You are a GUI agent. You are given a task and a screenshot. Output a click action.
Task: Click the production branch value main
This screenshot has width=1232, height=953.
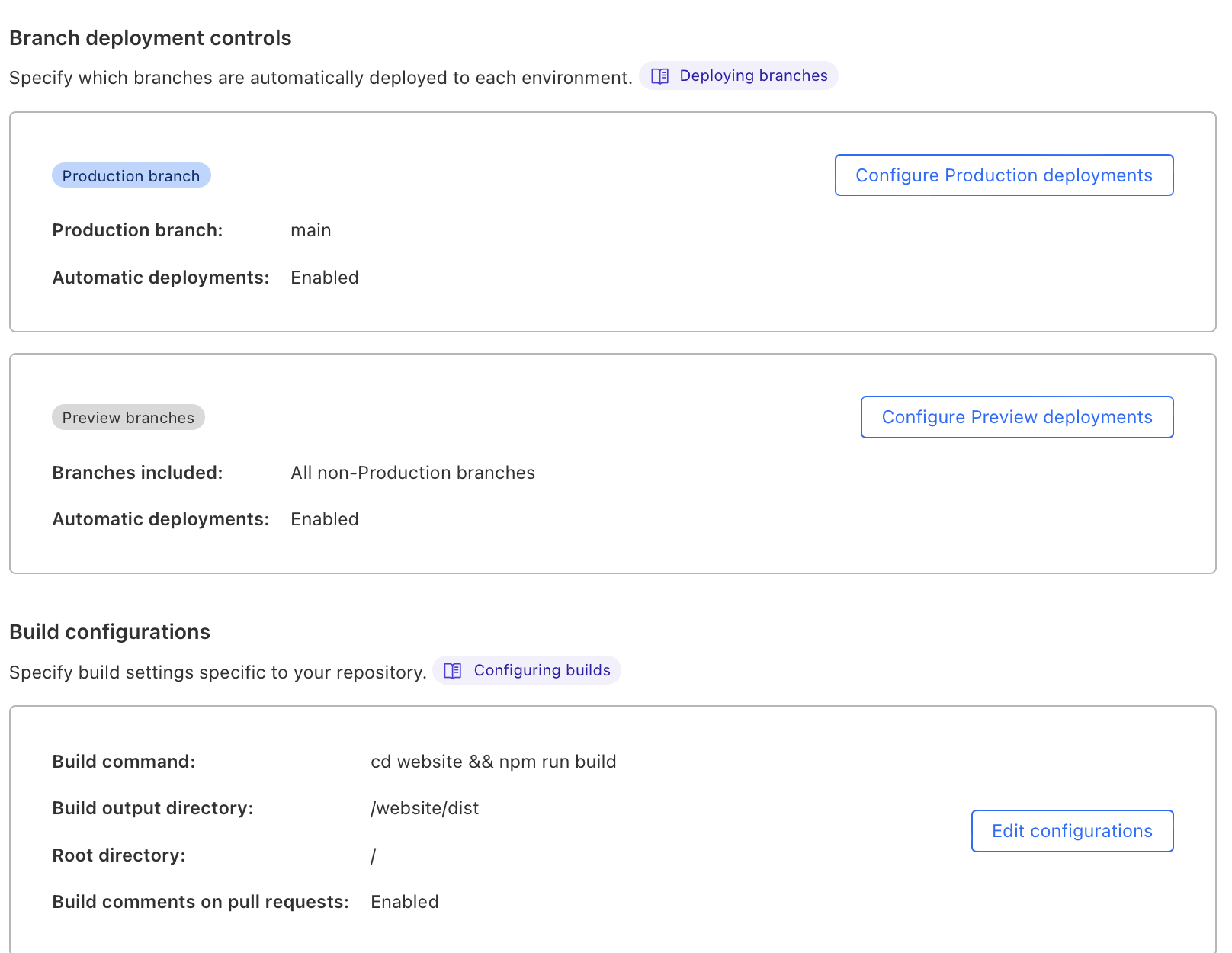point(310,230)
